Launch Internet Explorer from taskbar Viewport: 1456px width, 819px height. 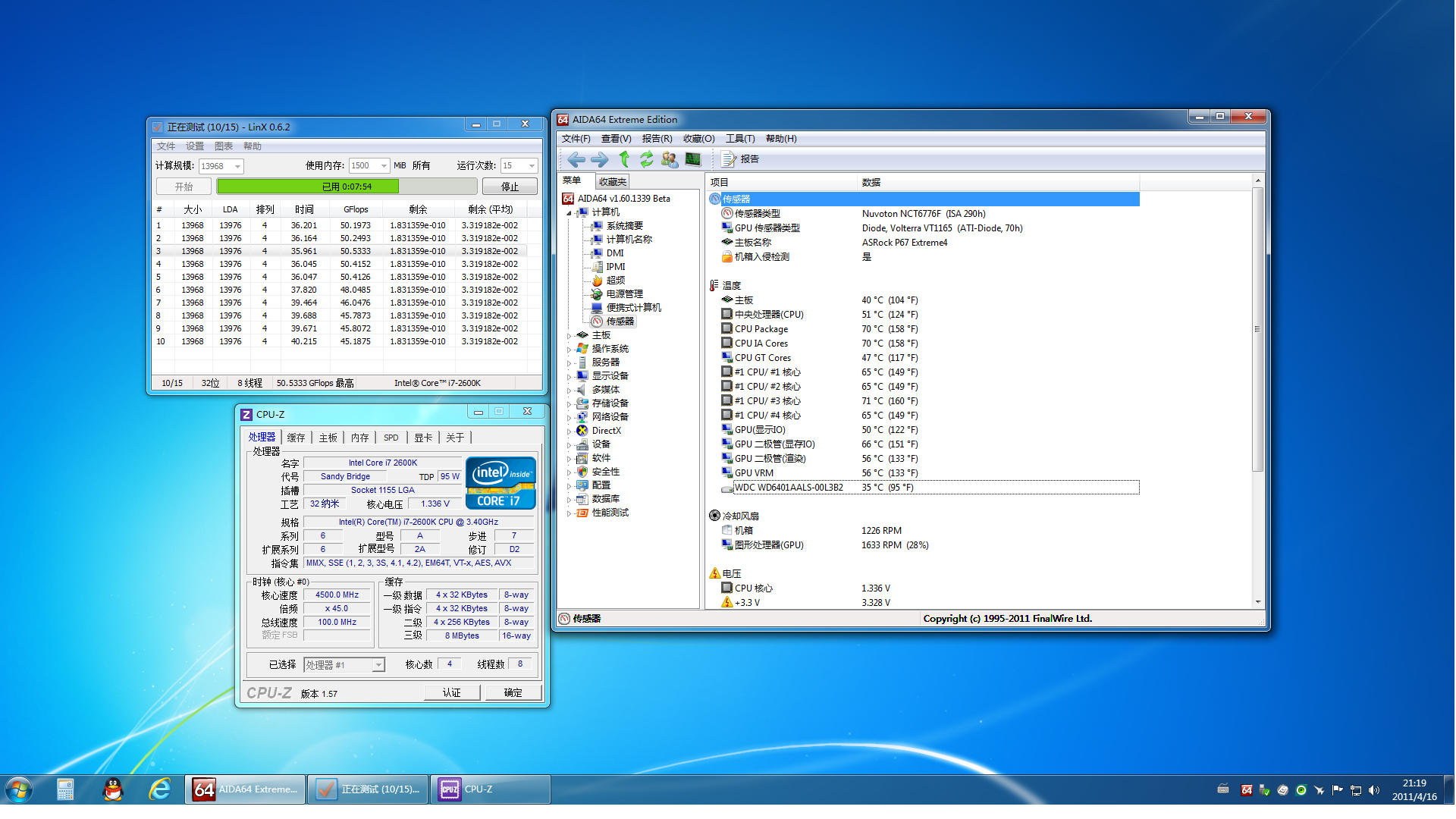click(x=159, y=789)
